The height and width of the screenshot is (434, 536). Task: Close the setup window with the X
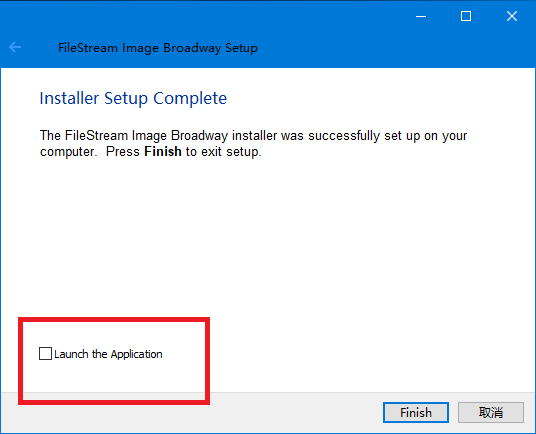(x=512, y=16)
